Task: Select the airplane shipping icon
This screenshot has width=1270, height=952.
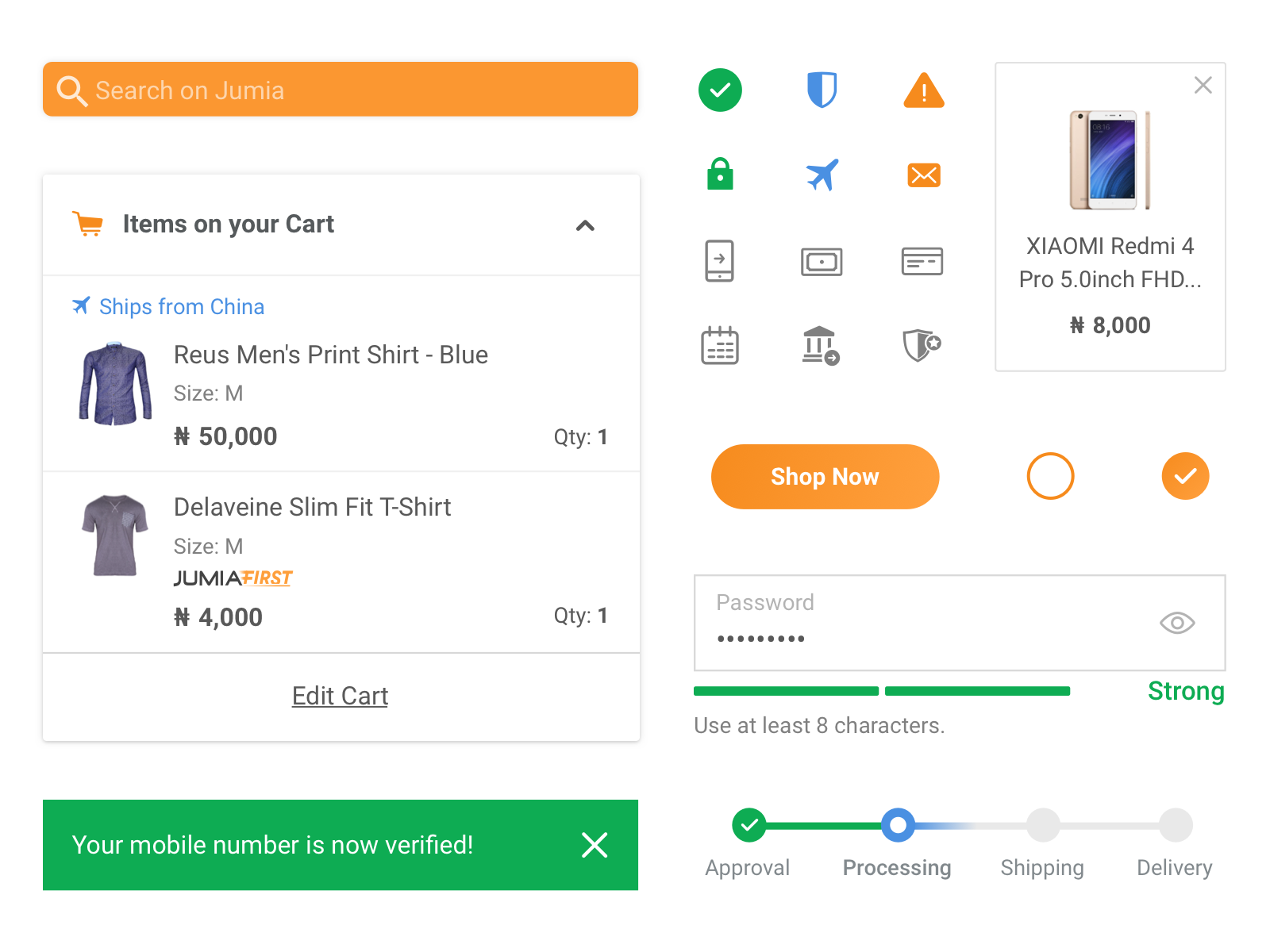Action: click(822, 175)
